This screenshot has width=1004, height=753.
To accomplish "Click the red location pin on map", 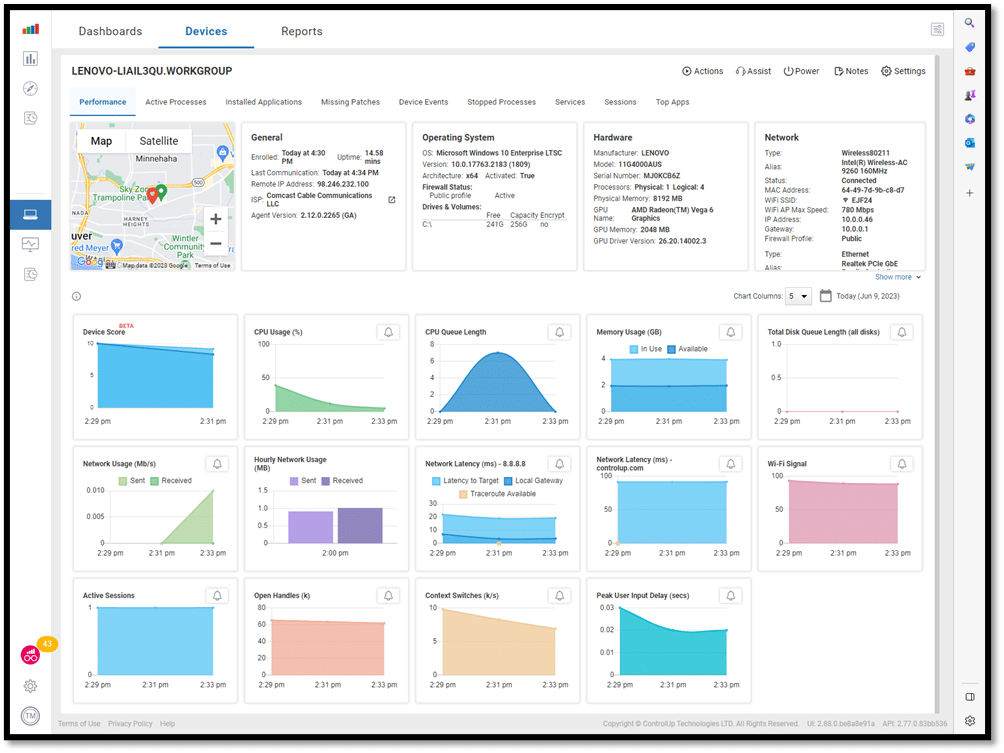I will (152, 195).
